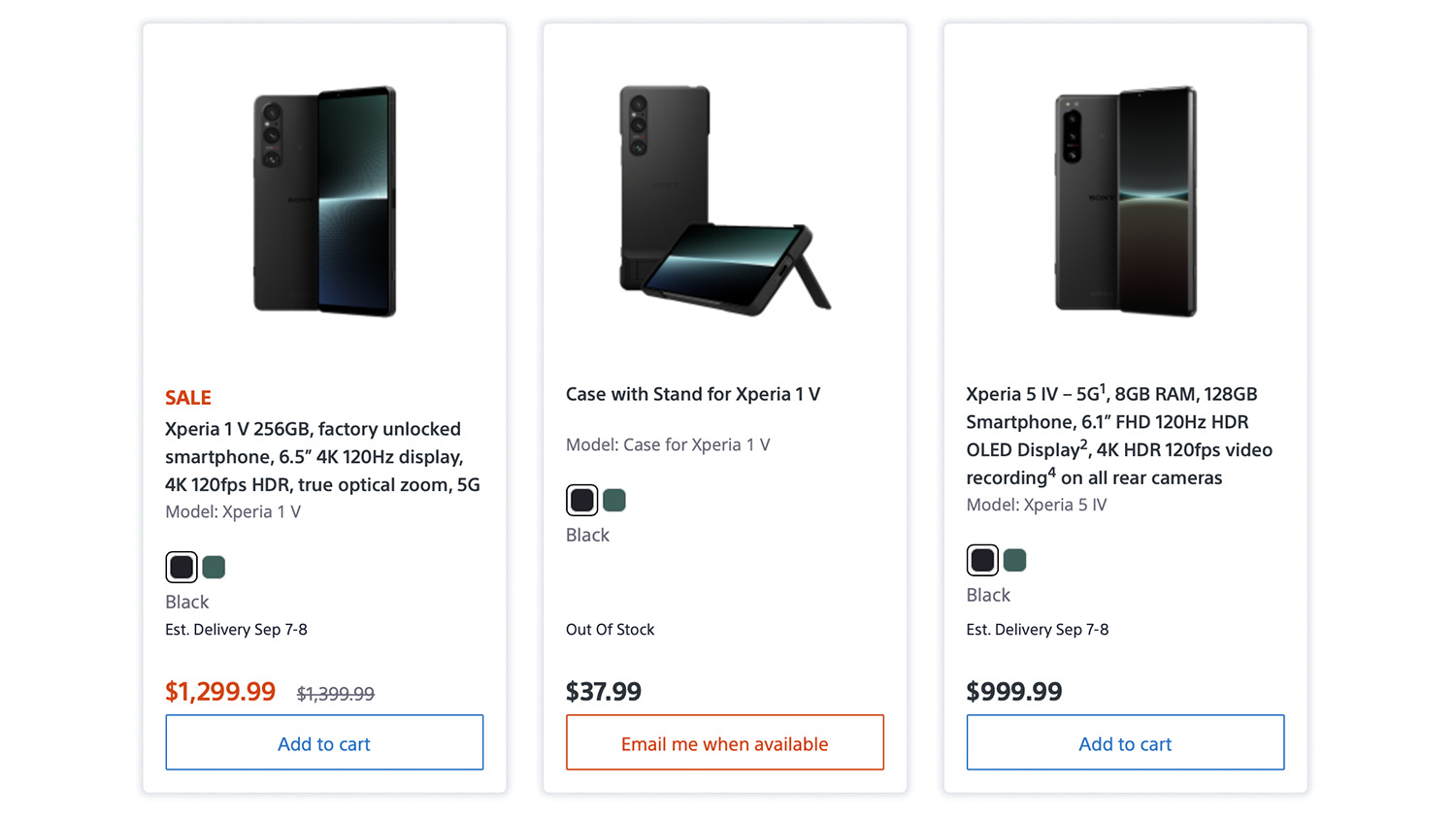Image resolution: width=1456 pixels, height=819 pixels.
Task: Click the $1,299.99 sale price
Action: coord(220,692)
